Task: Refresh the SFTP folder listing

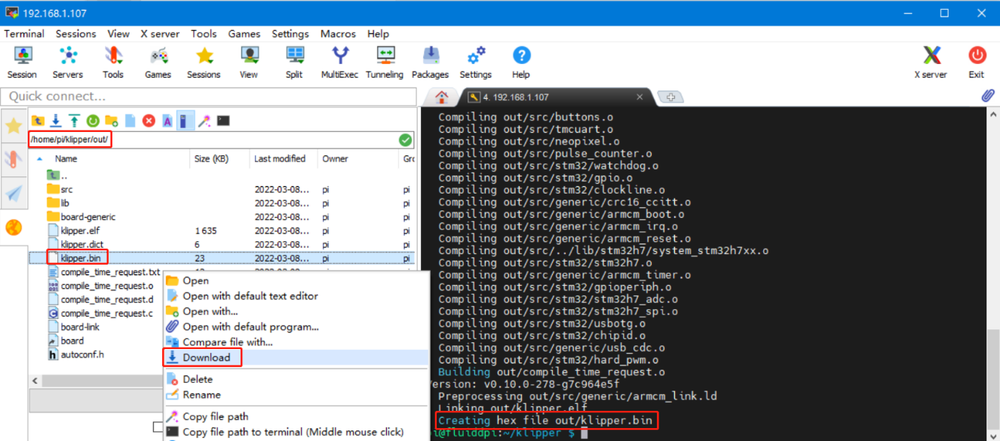Action: pyautogui.click(x=93, y=121)
